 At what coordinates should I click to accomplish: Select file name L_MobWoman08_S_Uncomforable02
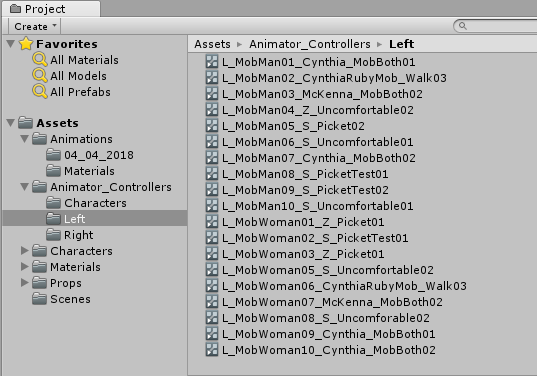tap(326, 318)
